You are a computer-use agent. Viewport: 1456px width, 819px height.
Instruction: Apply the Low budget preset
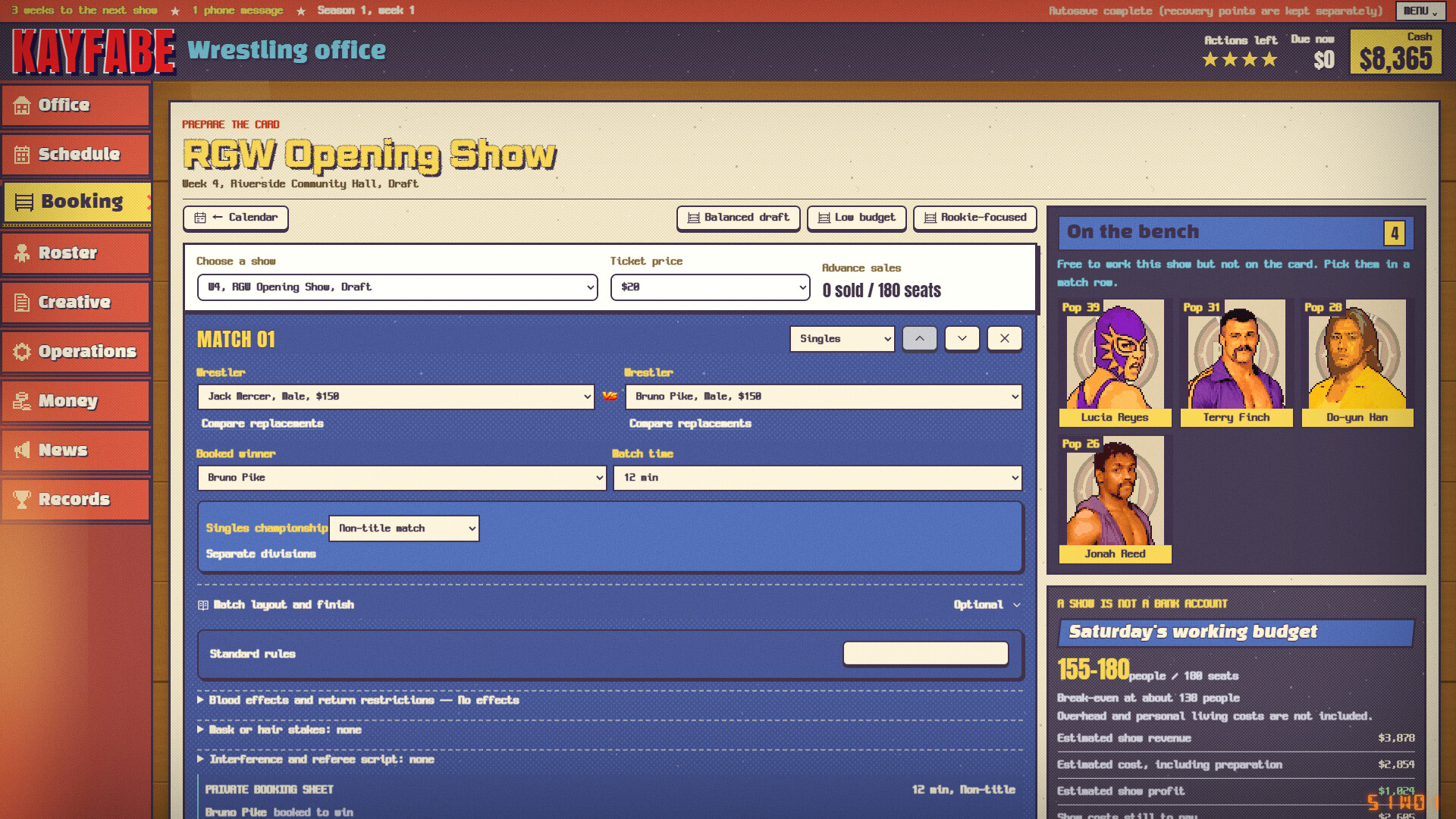[857, 218]
